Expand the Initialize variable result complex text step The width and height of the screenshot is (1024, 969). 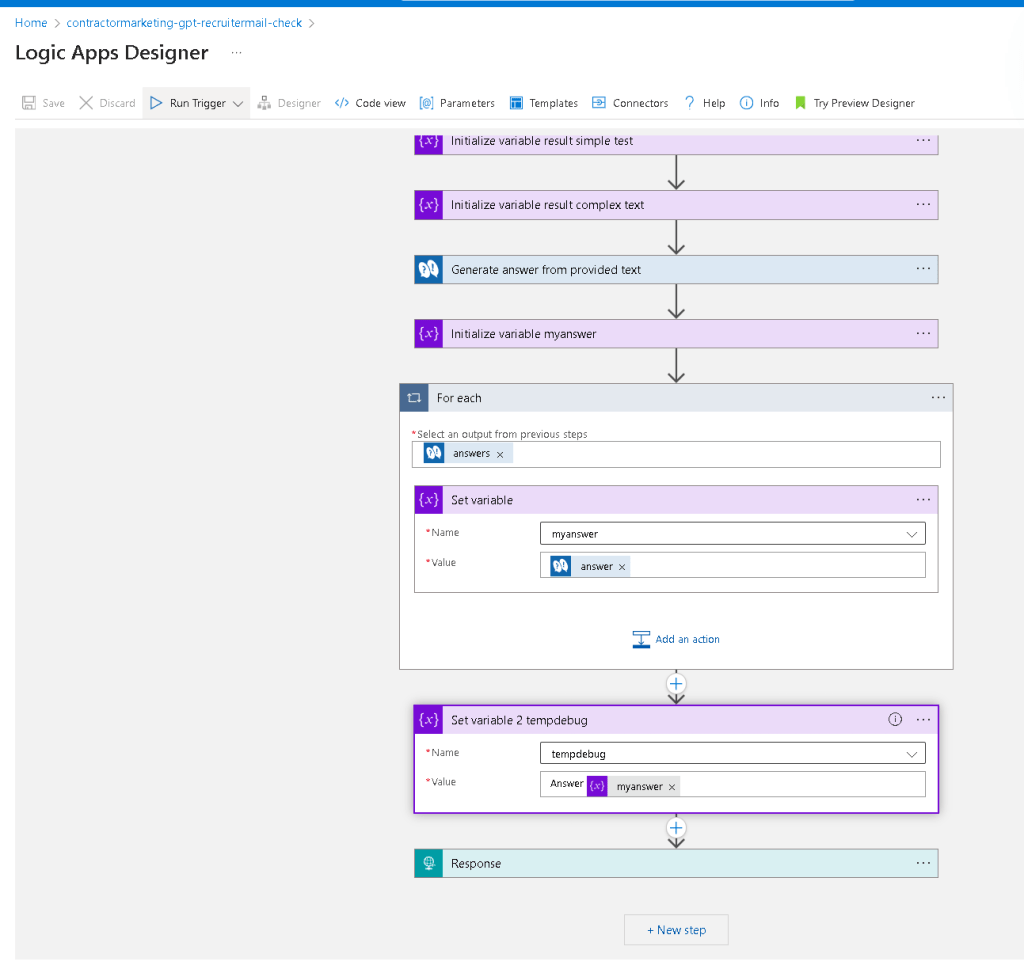coord(676,205)
